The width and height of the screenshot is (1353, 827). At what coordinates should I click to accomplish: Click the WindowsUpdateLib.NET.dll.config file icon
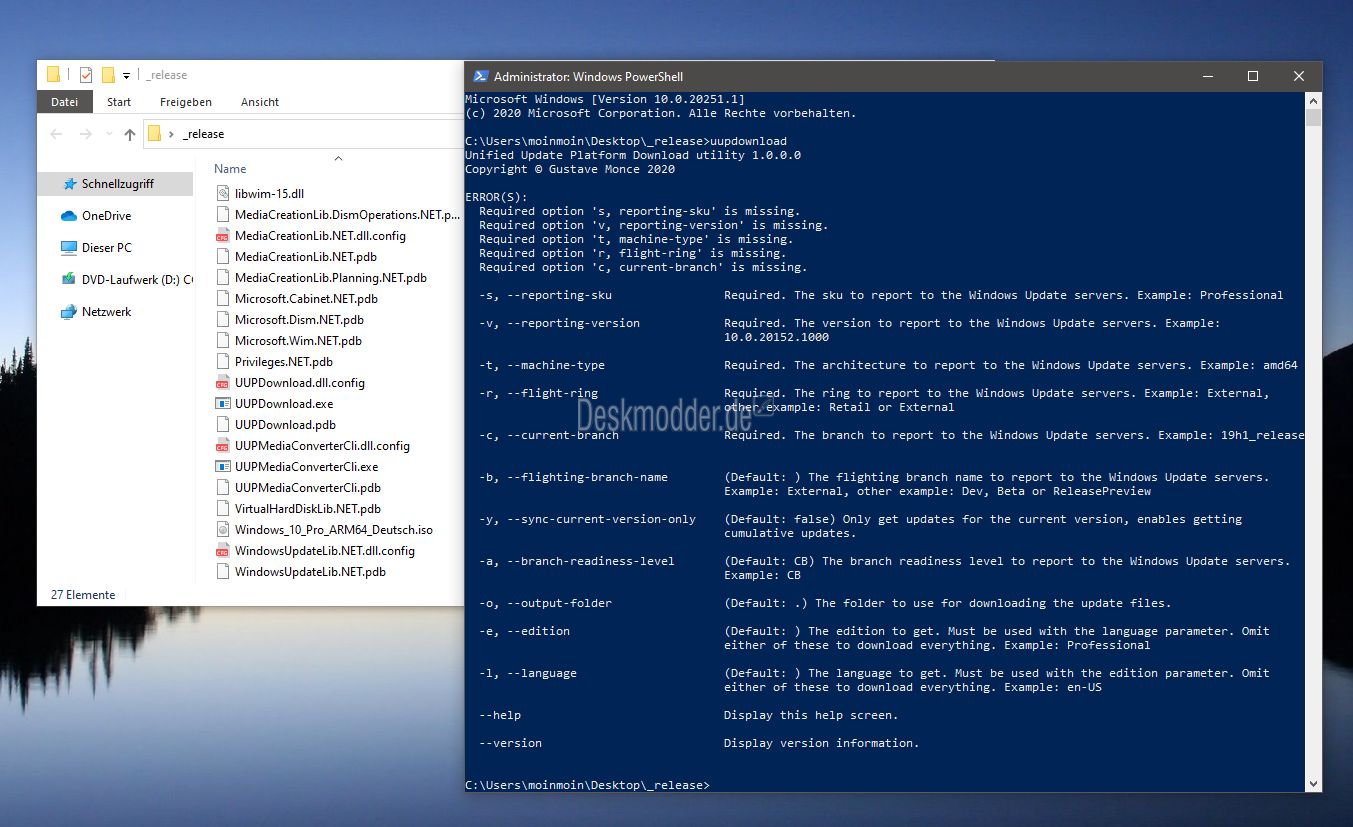tap(223, 550)
